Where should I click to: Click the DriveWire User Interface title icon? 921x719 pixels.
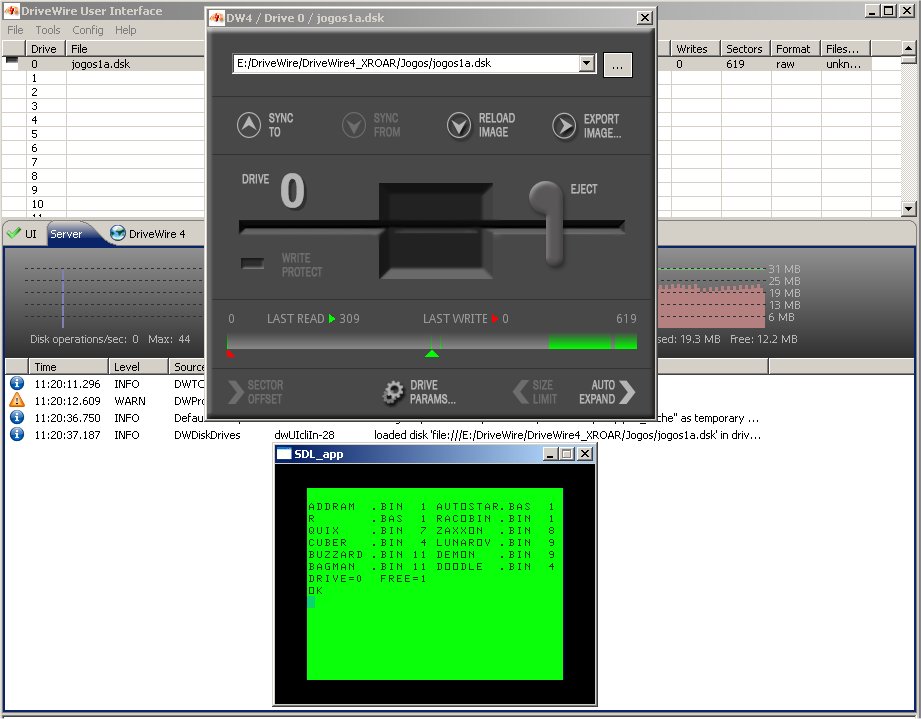click(11, 10)
